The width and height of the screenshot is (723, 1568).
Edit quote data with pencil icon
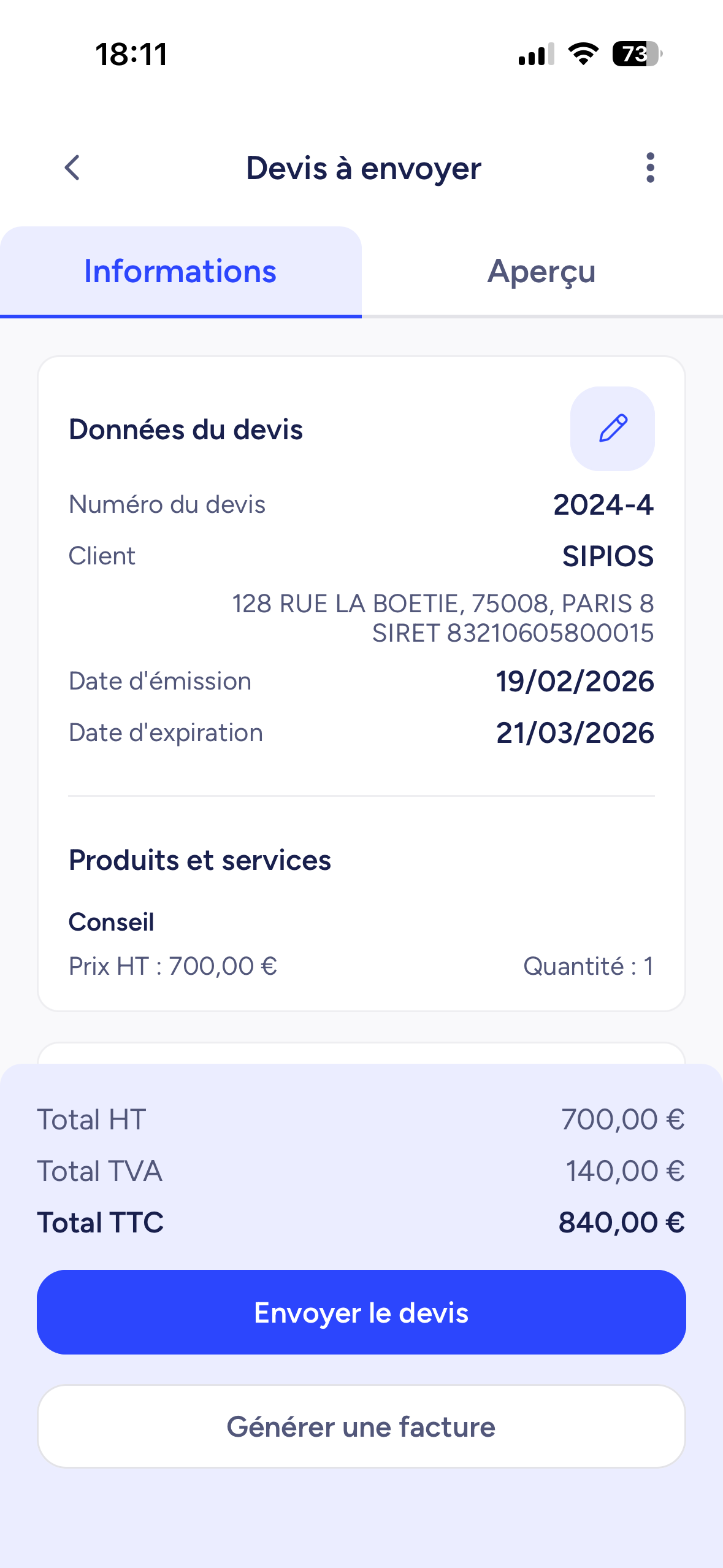(x=612, y=428)
